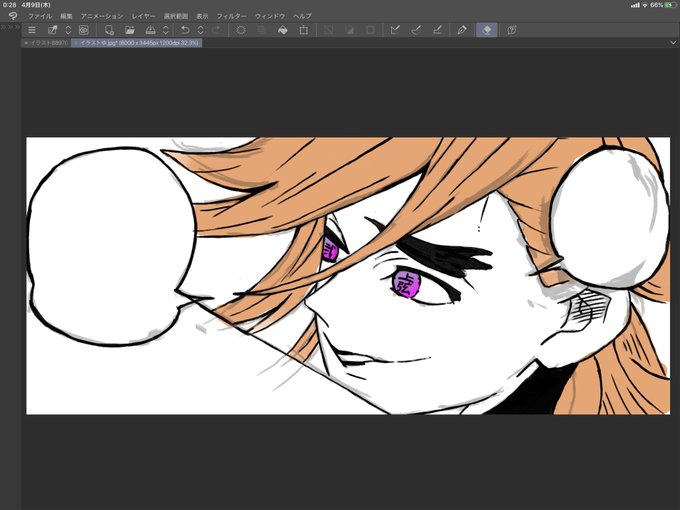Screen dimensions: 680x510
Task: Select the active jpg canvas tab
Action: coord(136,43)
